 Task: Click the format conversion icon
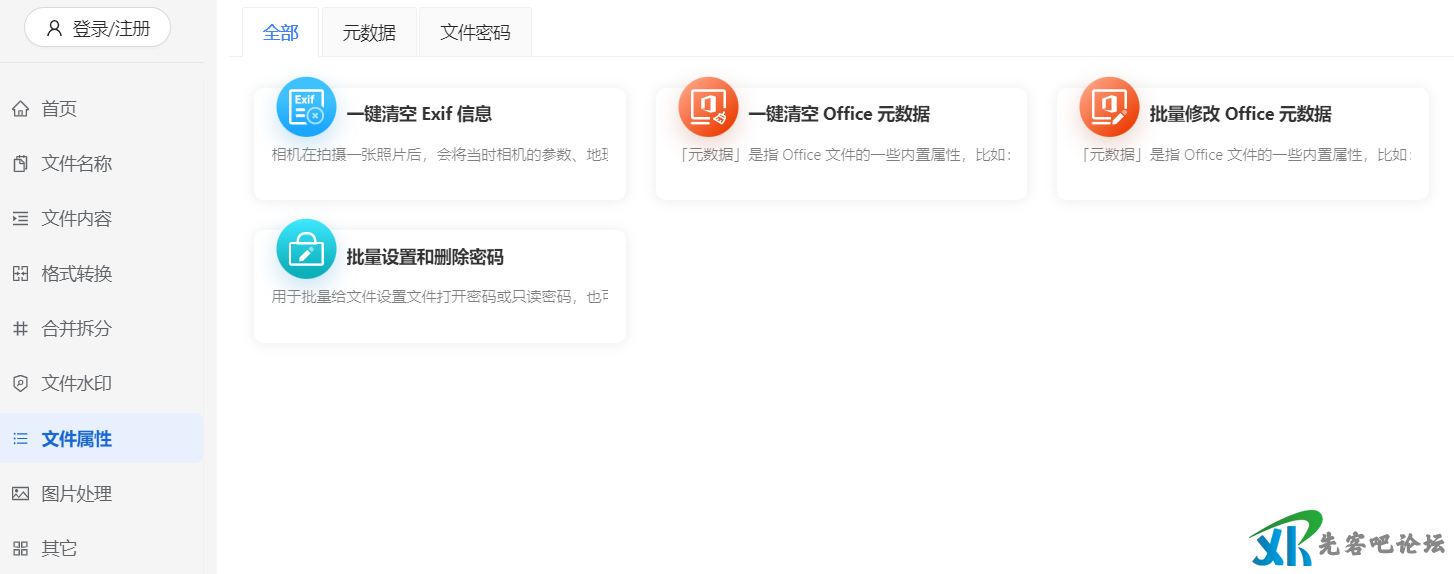click(x=20, y=274)
